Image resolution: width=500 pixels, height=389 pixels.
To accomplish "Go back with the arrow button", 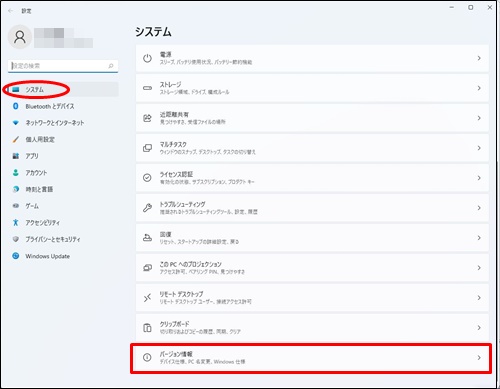I will 11,11.
